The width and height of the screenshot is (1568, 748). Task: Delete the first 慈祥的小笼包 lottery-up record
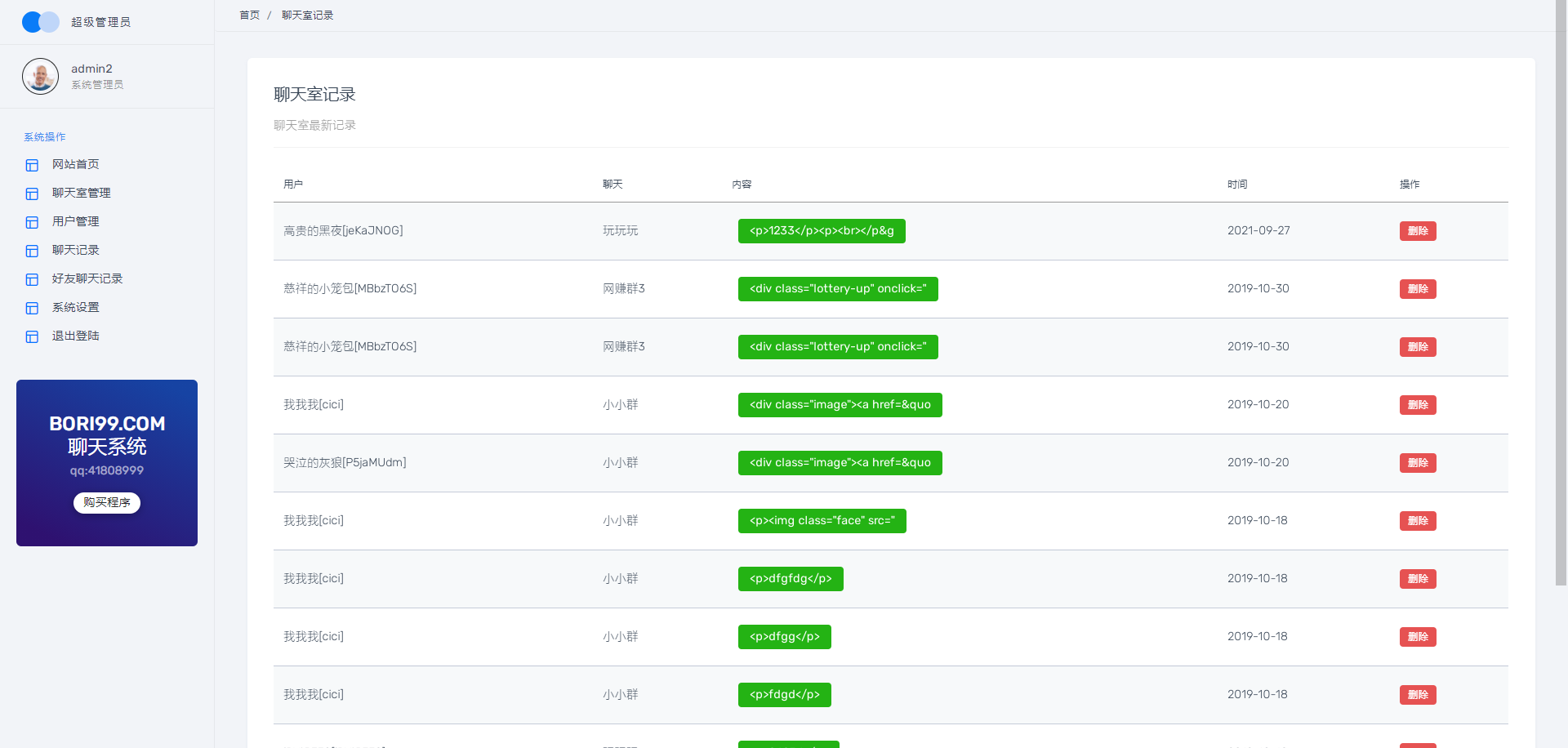point(1418,289)
